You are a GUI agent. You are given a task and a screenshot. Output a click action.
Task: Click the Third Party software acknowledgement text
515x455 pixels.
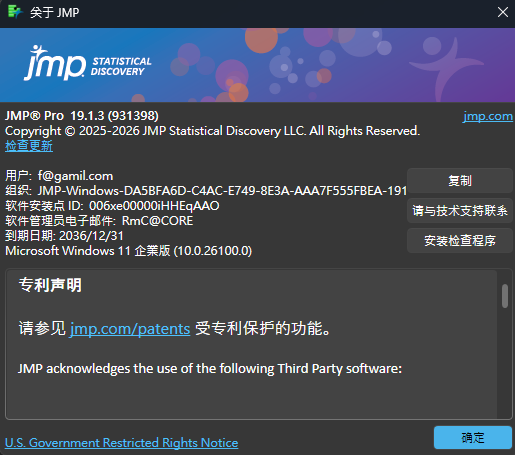pyautogui.click(x=210, y=369)
